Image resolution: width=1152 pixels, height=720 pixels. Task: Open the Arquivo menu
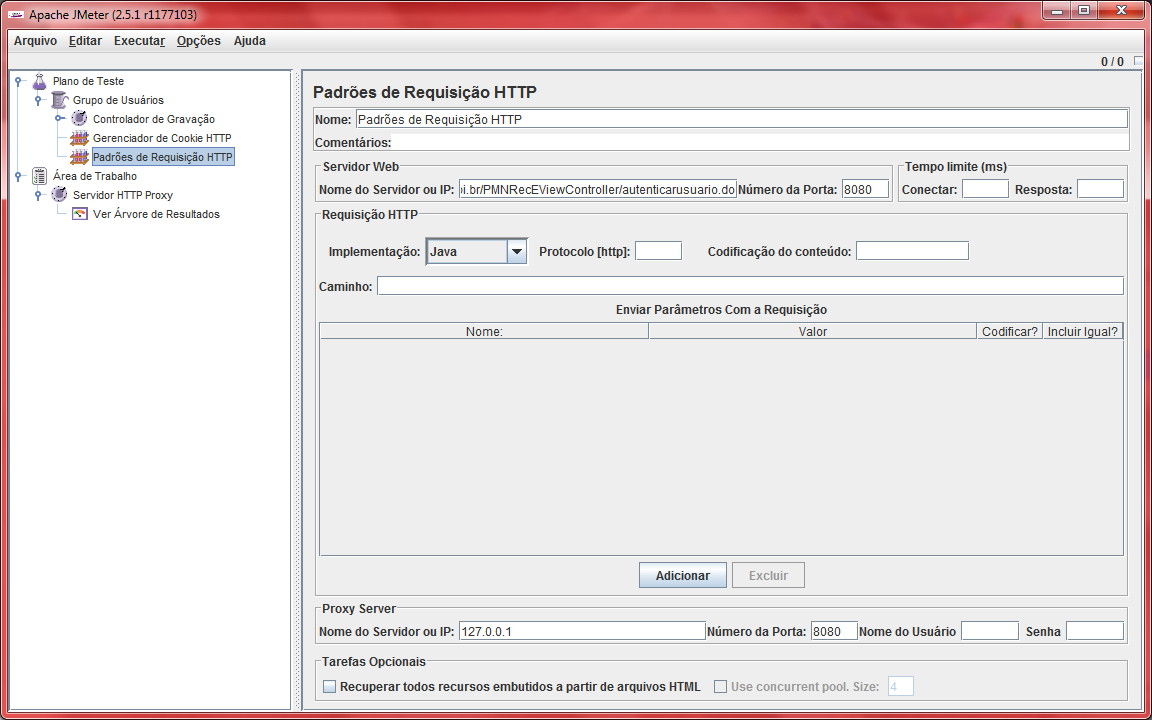point(35,41)
